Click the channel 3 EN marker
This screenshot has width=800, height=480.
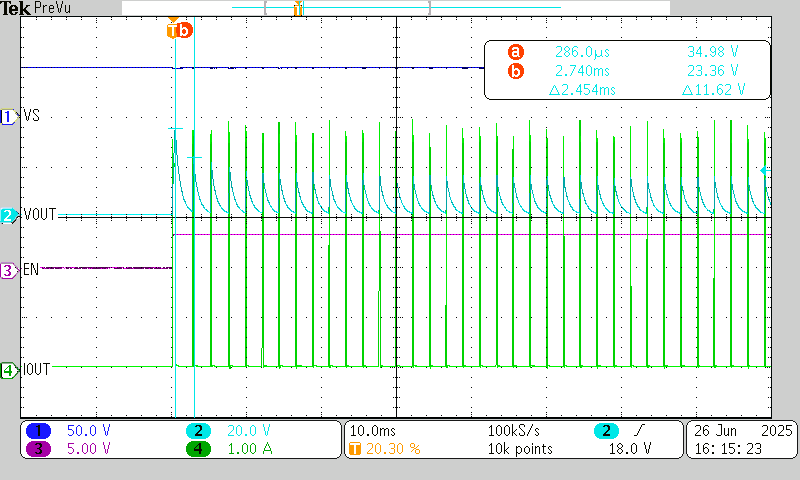coord(9,270)
